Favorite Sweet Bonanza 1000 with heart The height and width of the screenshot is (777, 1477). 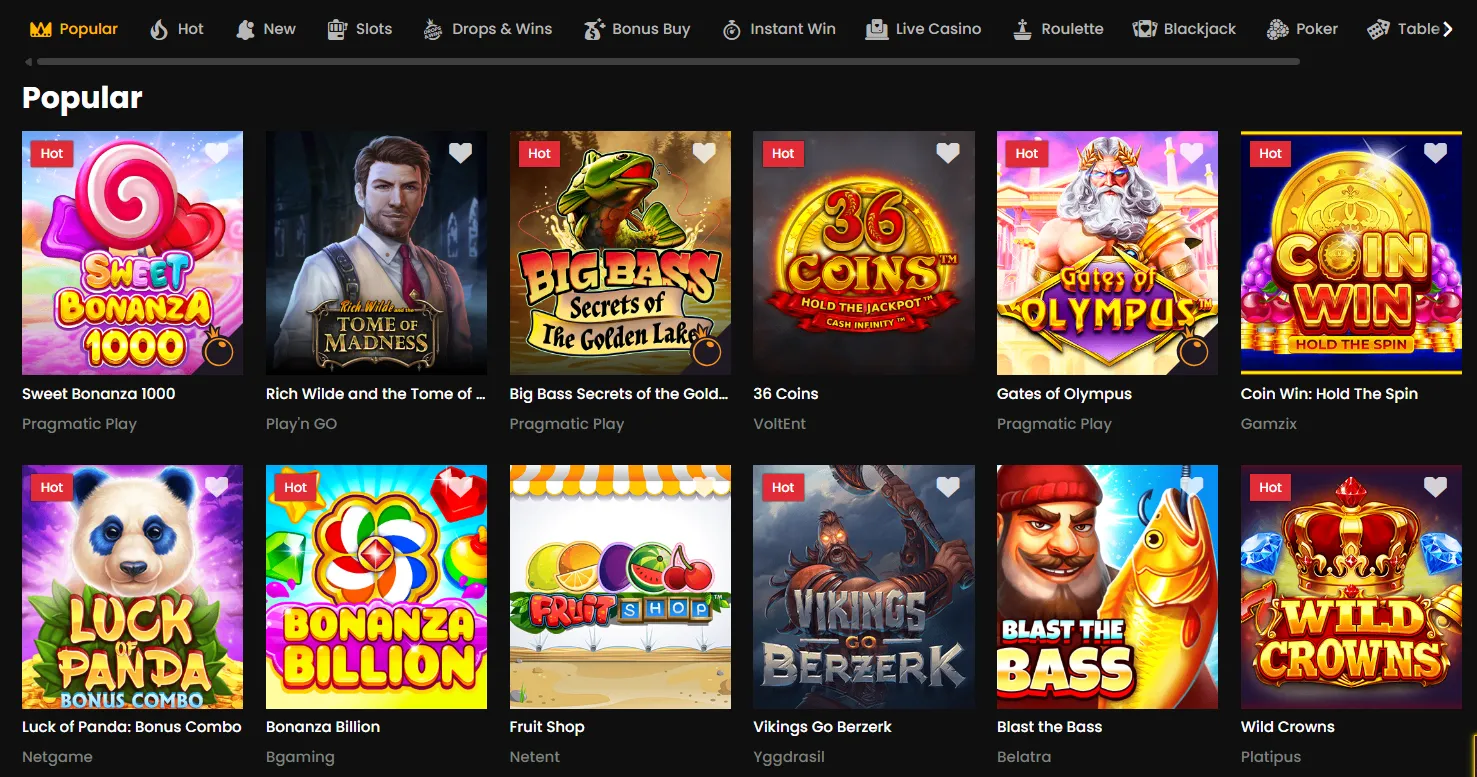coord(217,153)
